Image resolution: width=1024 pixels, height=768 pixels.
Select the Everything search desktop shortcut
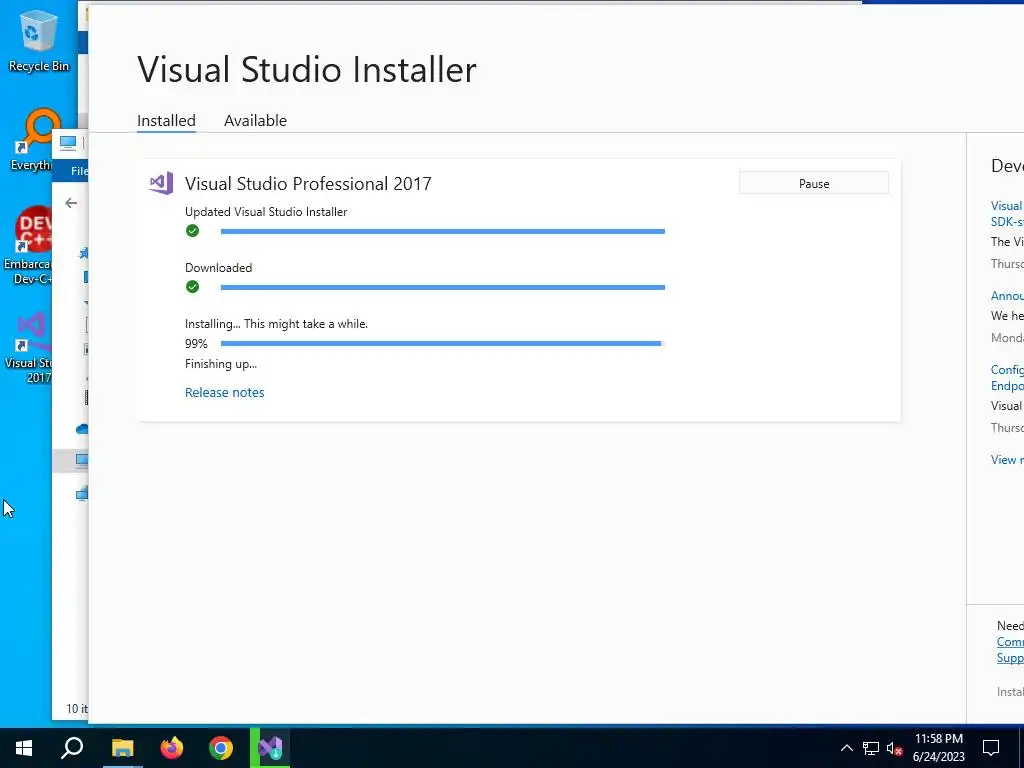click(31, 140)
